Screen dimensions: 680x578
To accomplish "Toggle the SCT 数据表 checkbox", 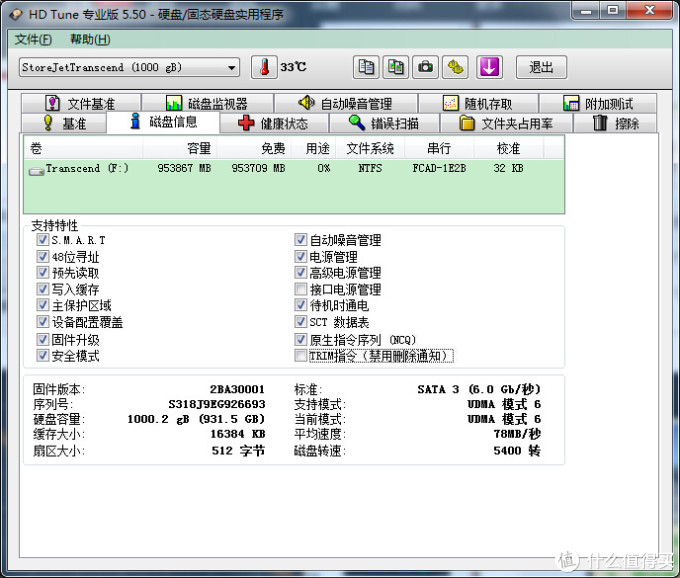I will (x=301, y=321).
